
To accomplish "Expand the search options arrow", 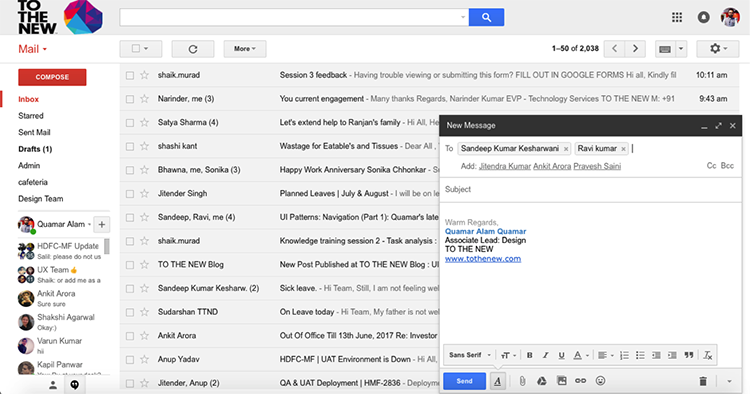I will (463, 17).
